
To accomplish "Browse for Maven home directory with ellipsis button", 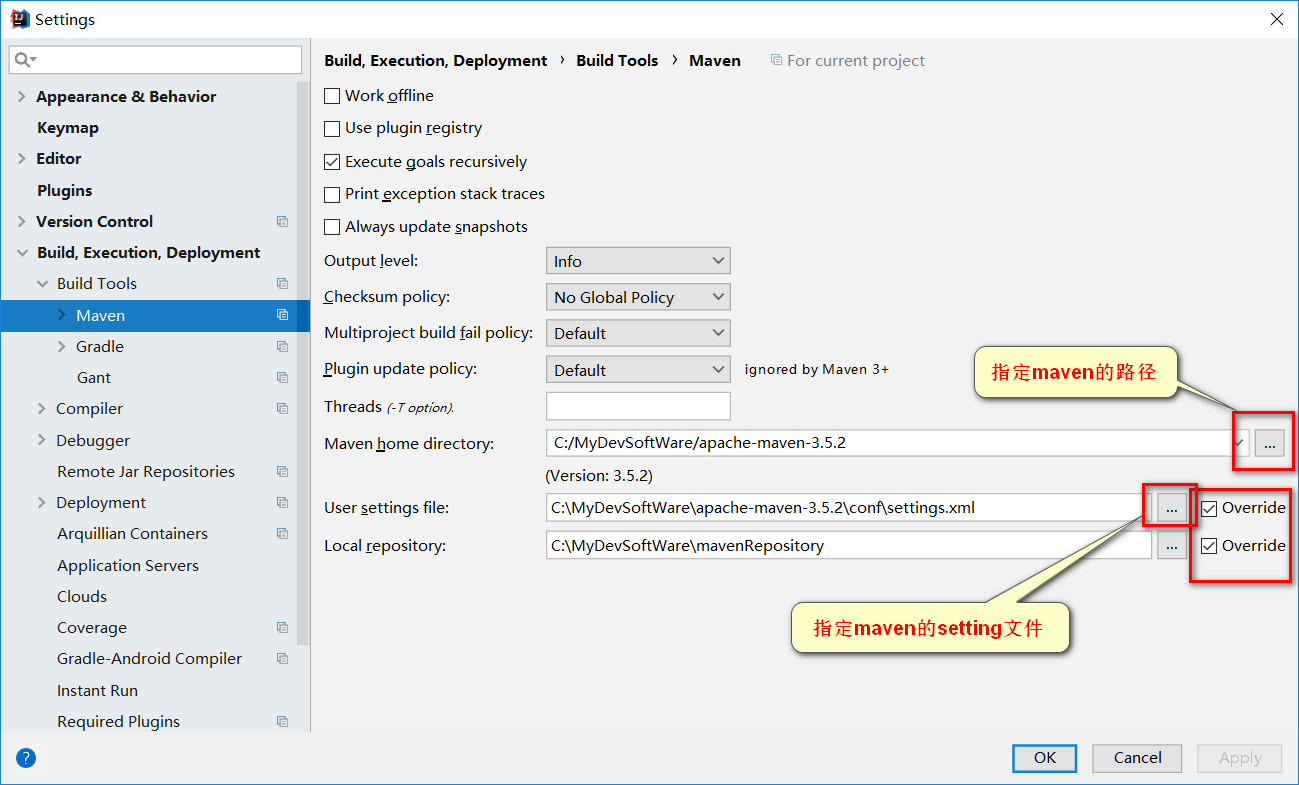I will point(1269,443).
